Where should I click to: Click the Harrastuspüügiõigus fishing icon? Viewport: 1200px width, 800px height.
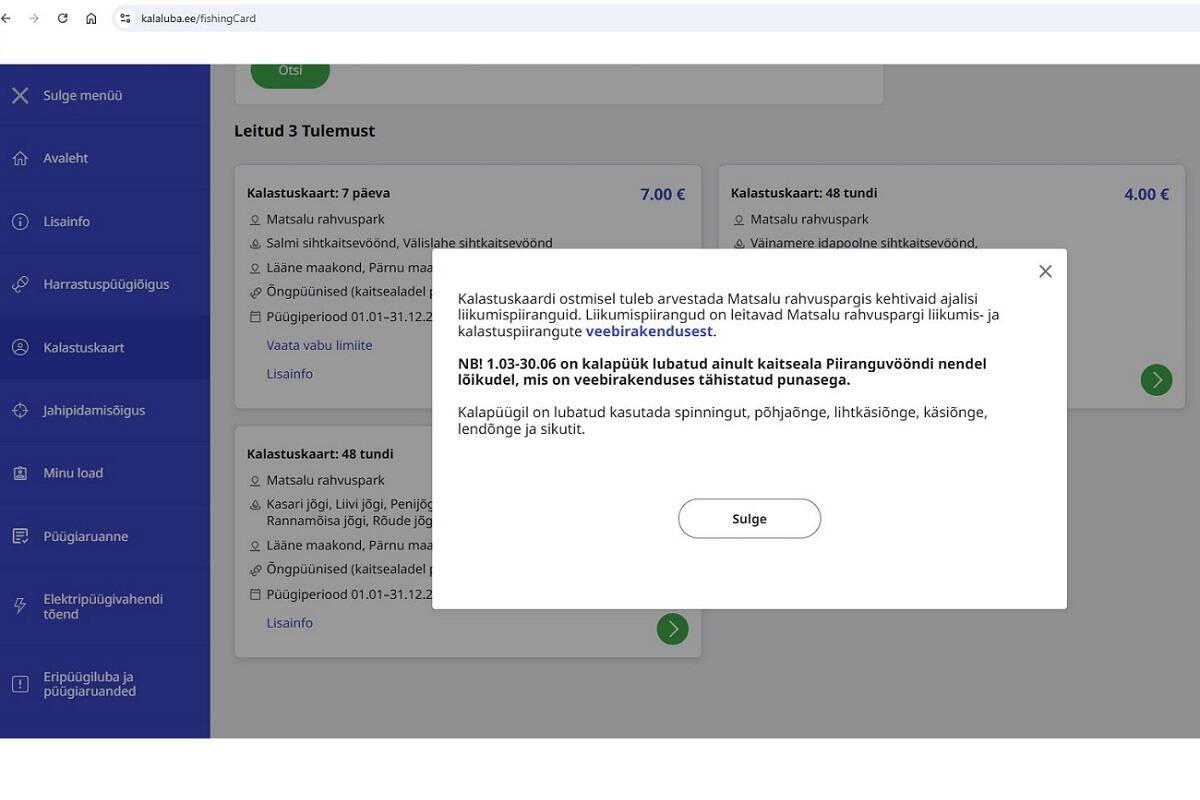click(20, 285)
